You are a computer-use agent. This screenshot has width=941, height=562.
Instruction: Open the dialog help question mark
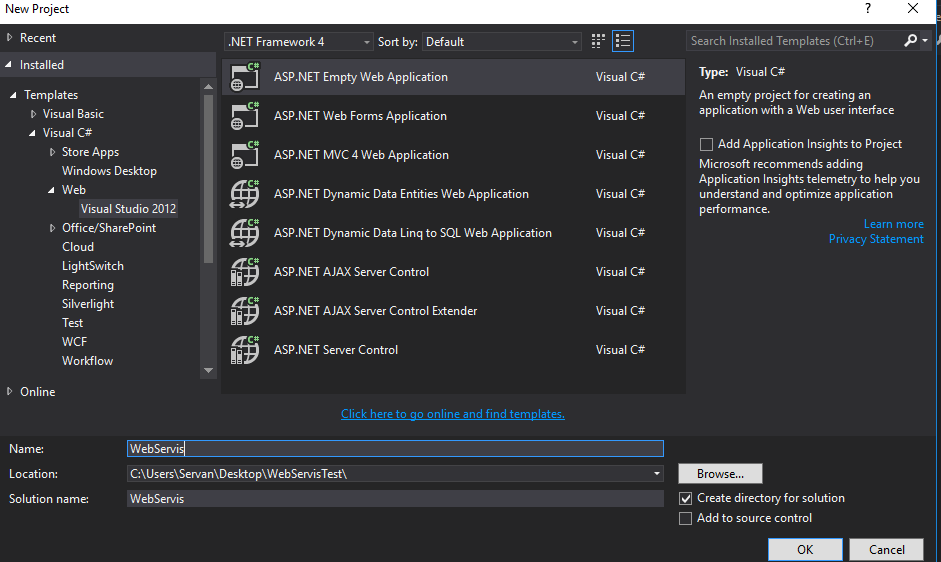[867, 8]
